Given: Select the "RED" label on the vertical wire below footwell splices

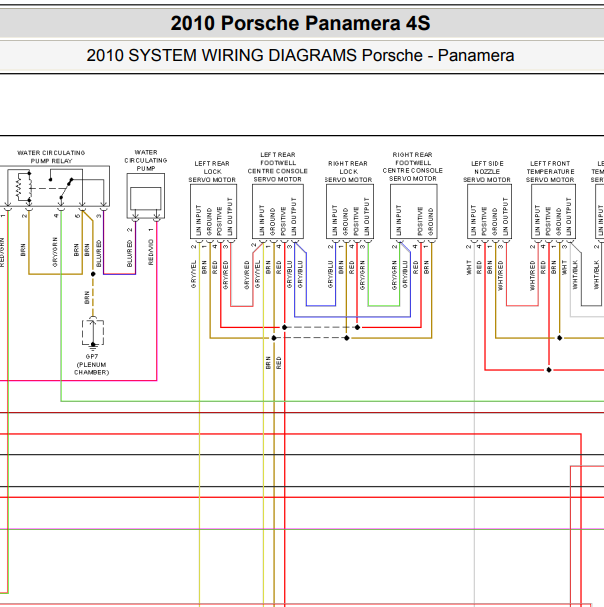Looking at the screenshot, I should pos(279,363).
